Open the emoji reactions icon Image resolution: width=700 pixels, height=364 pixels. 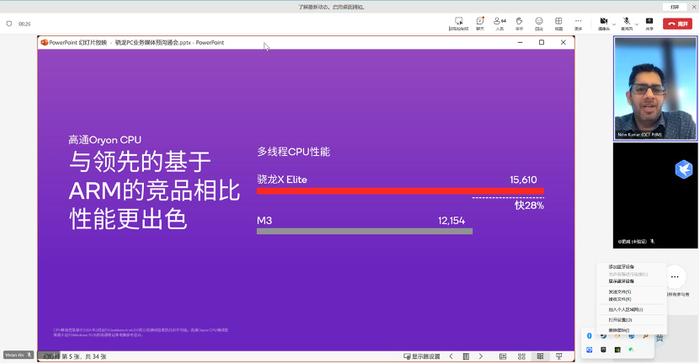click(539, 23)
